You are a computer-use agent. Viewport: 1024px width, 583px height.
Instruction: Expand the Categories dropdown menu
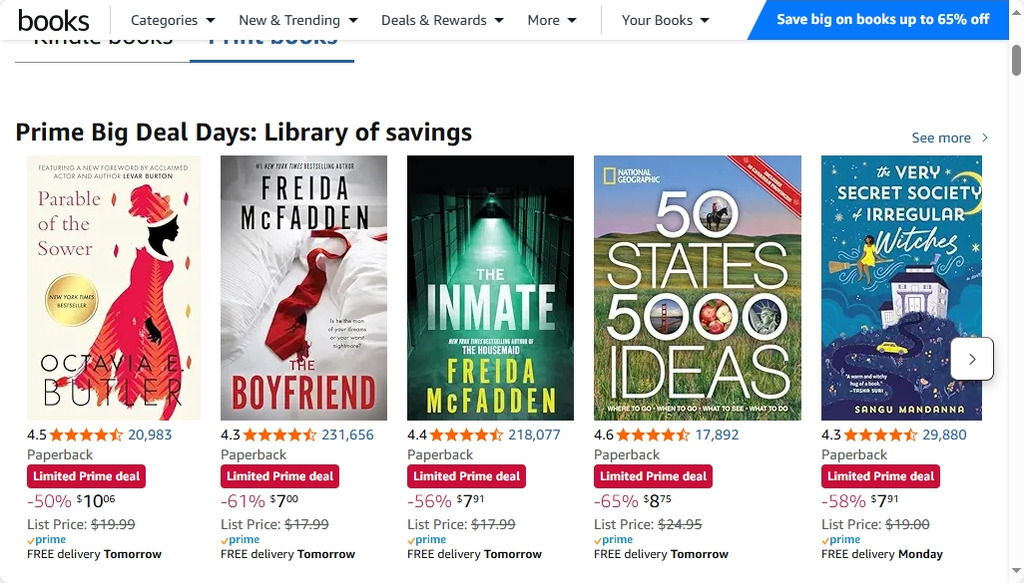(172, 20)
